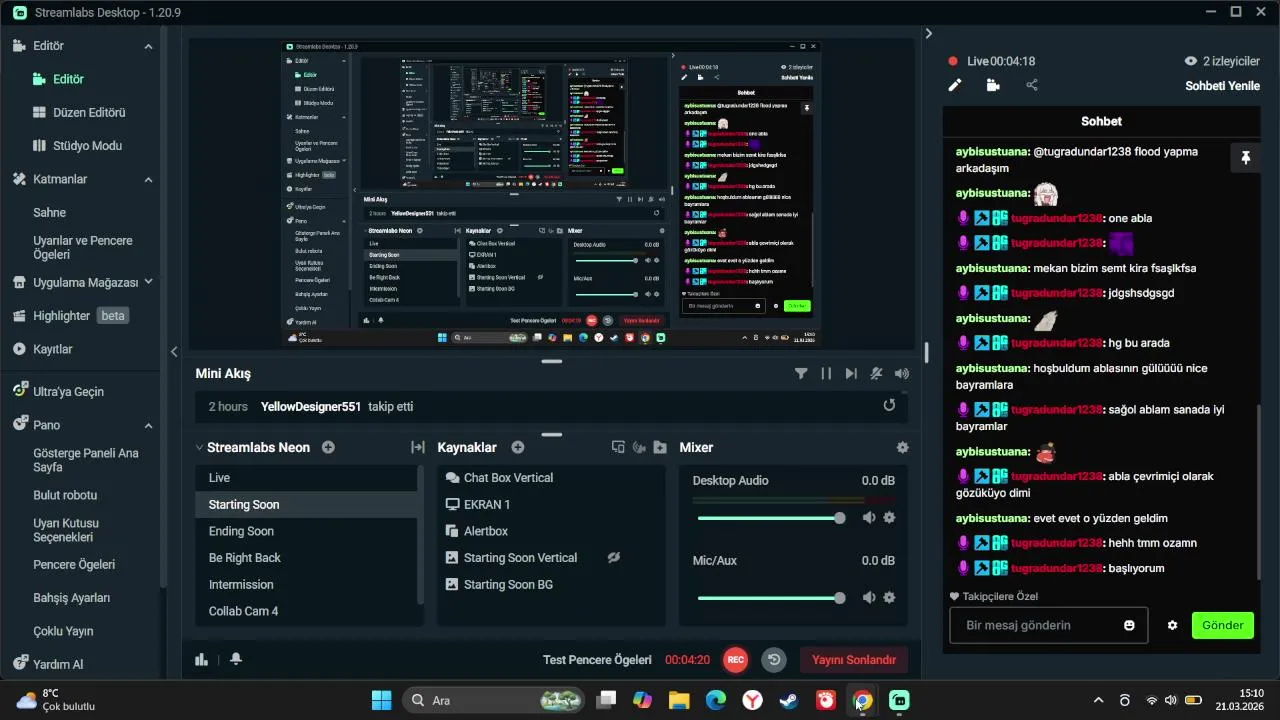Click the first icon right of Kaynaklar header

pyautogui.click(x=618, y=447)
